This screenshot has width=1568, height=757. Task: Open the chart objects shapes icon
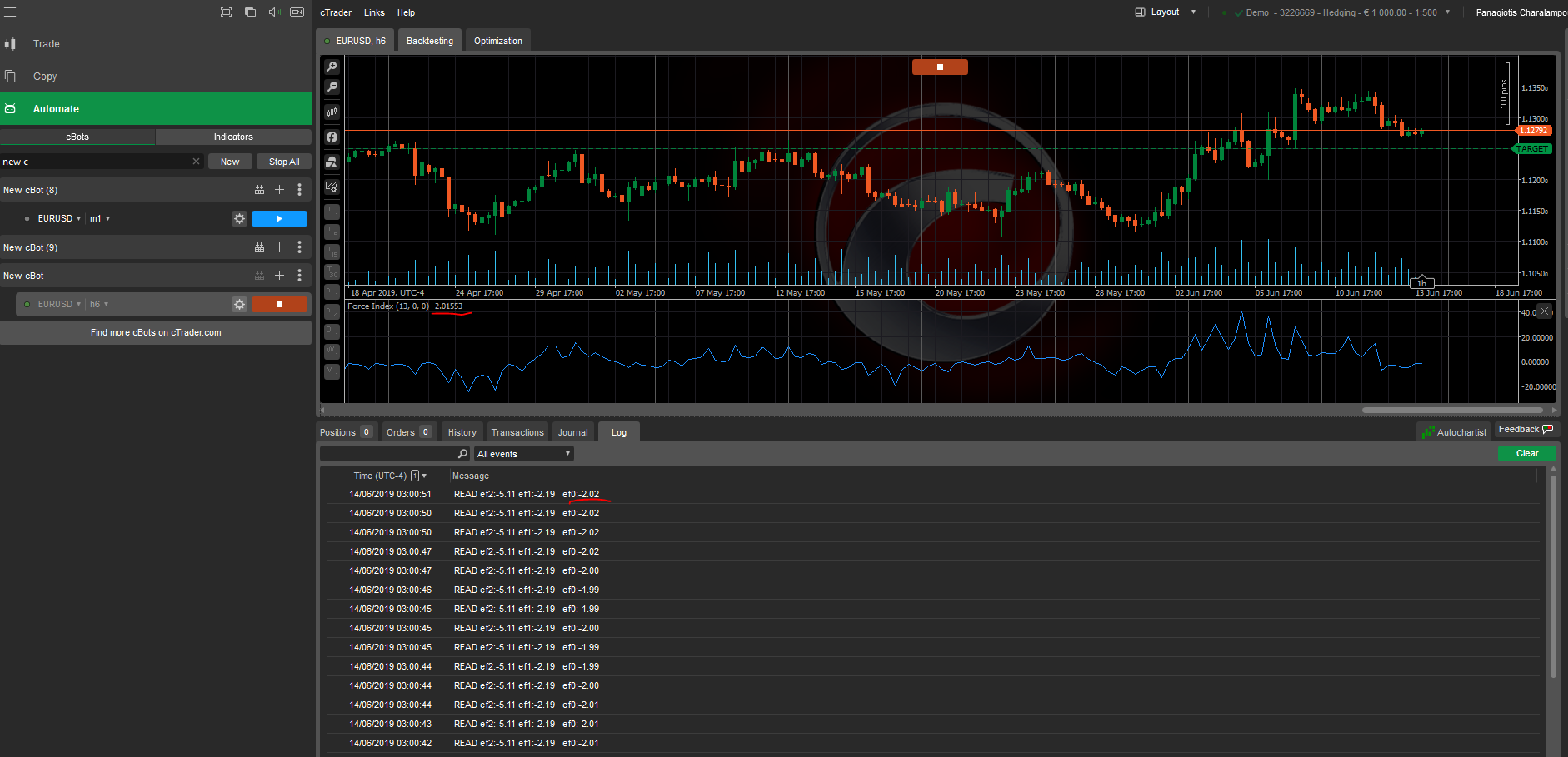(x=332, y=162)
